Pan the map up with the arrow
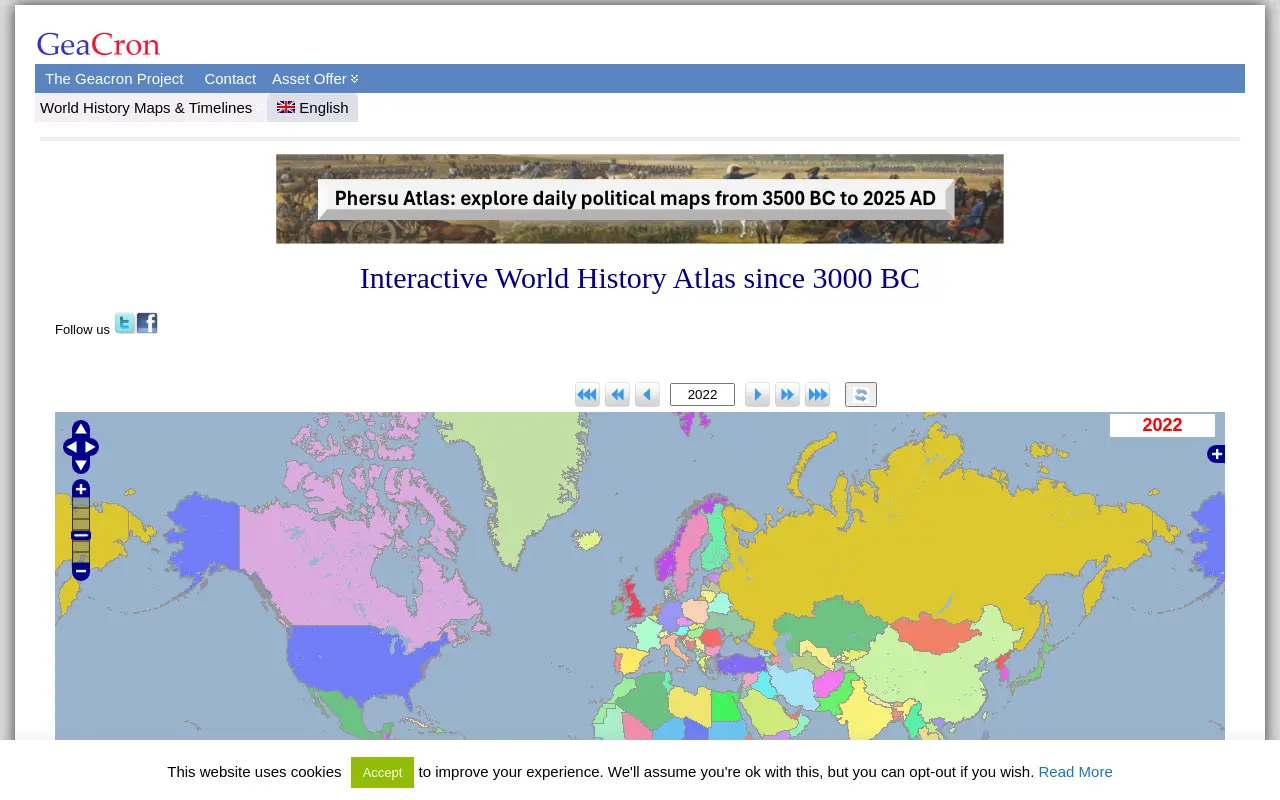The image size is (1280, 800). tap(81, 430)
